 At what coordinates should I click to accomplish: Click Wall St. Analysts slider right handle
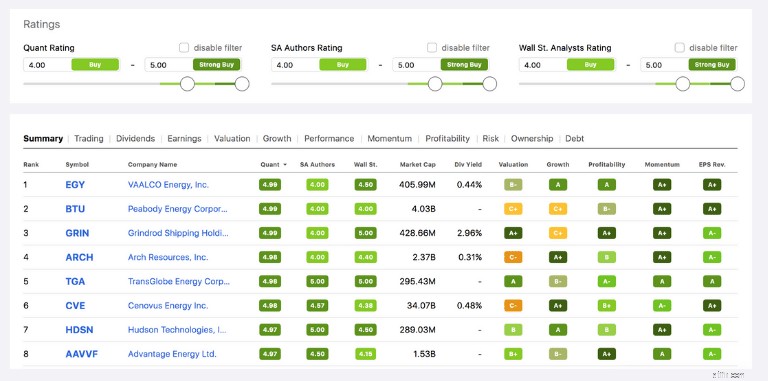coord(738,84)
